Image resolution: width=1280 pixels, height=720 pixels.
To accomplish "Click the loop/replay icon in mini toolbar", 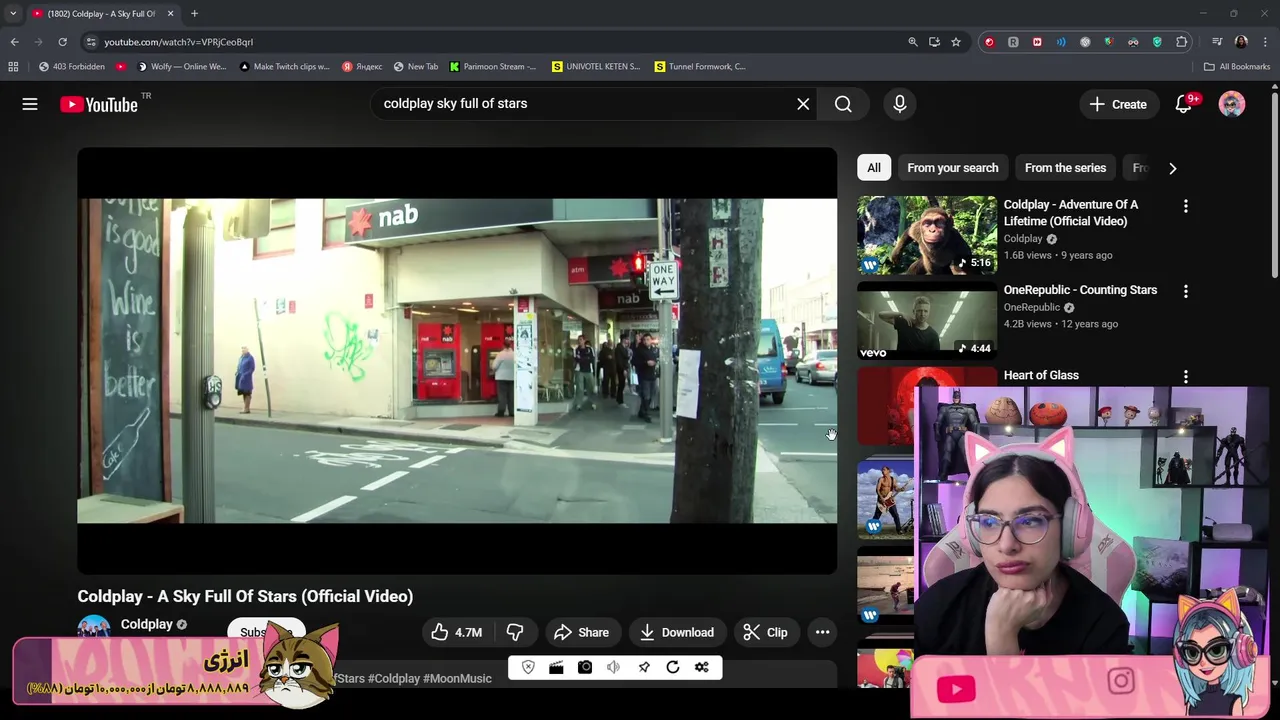I will point(673,667).
